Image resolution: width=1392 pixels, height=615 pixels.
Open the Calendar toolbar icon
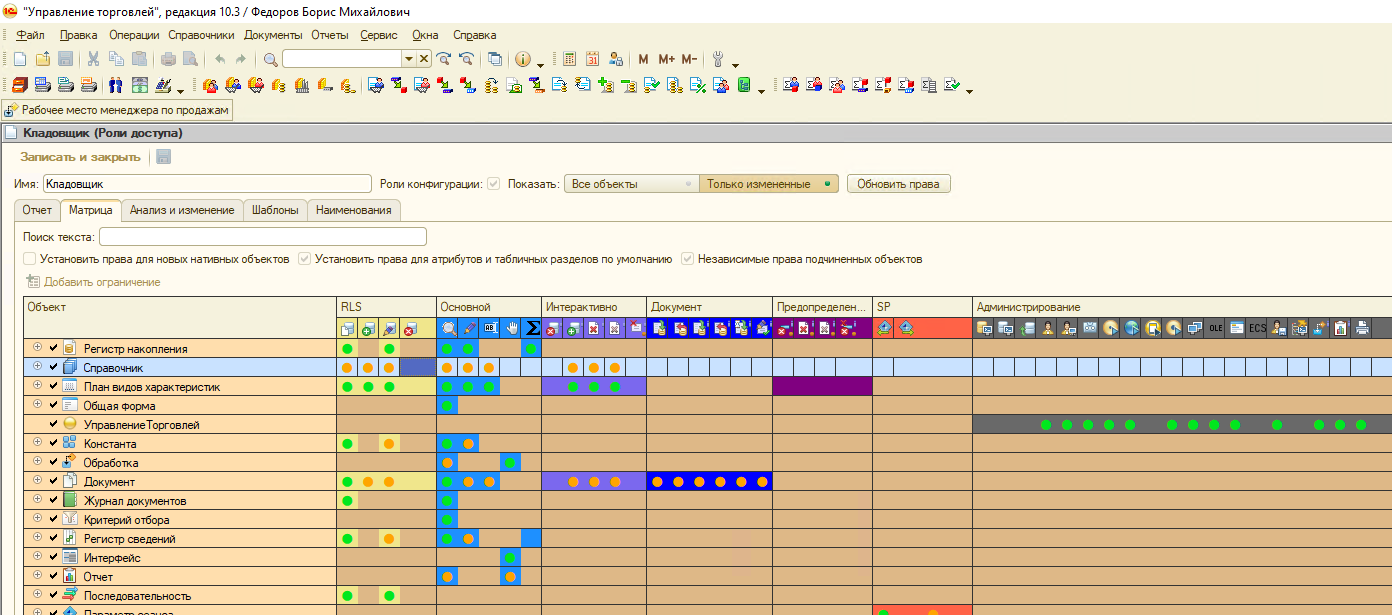(x=593, y=60)
